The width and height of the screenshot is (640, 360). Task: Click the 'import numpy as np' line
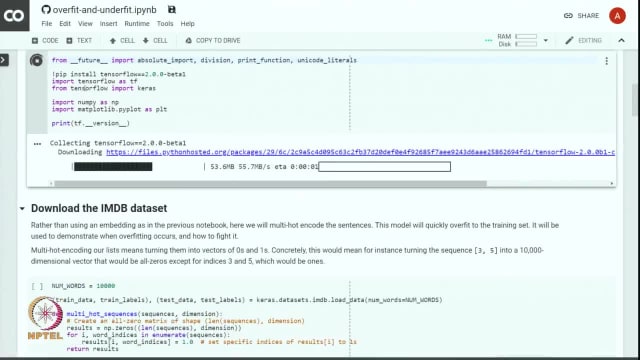tap(85, 102)
